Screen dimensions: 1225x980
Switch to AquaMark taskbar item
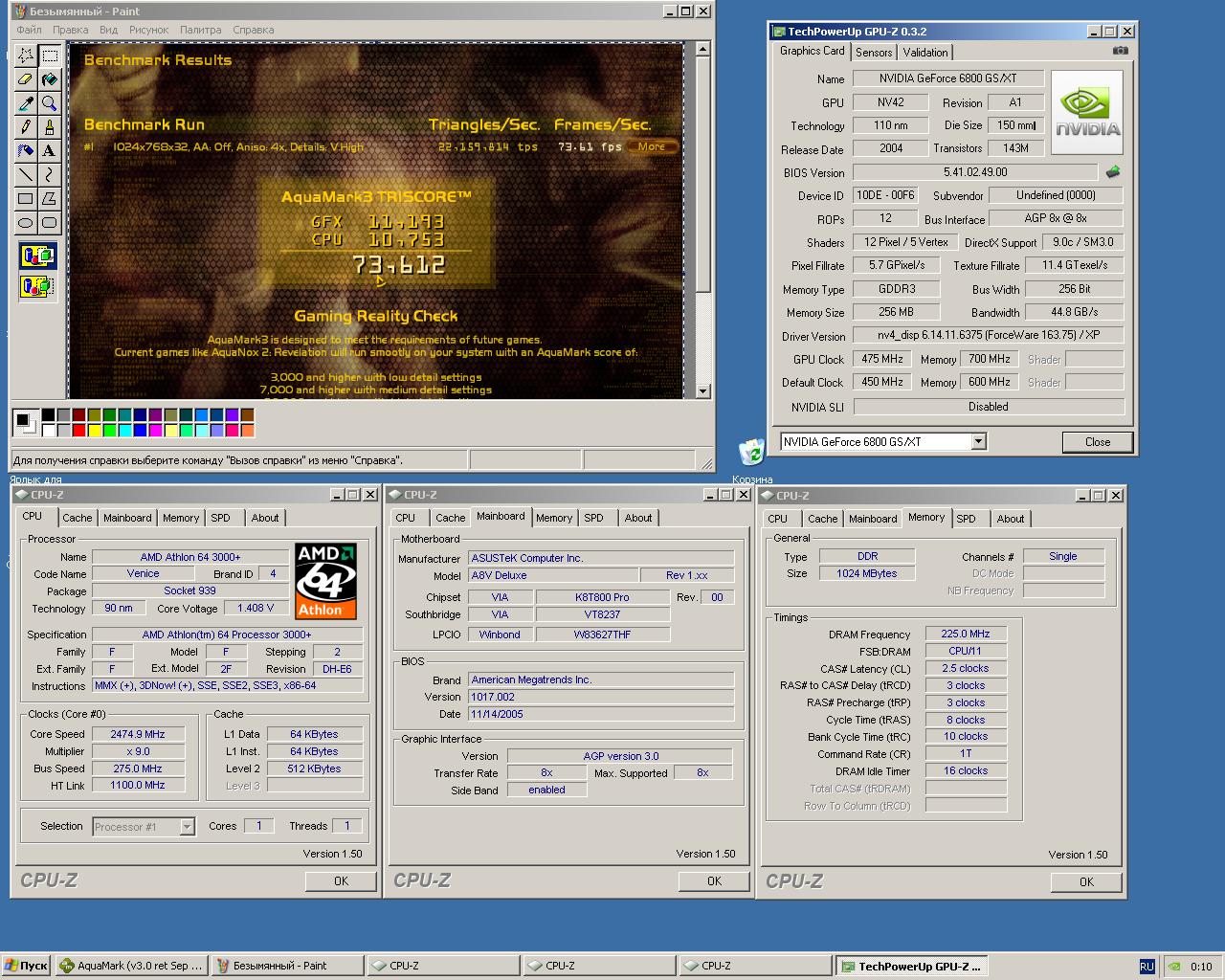131,966
